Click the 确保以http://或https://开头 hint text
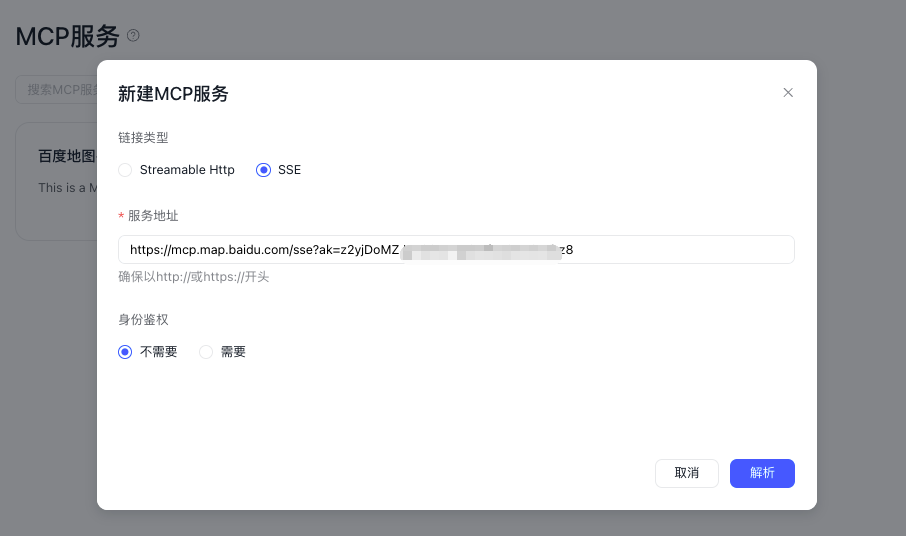The image size is (906, 536). [194, 277]
